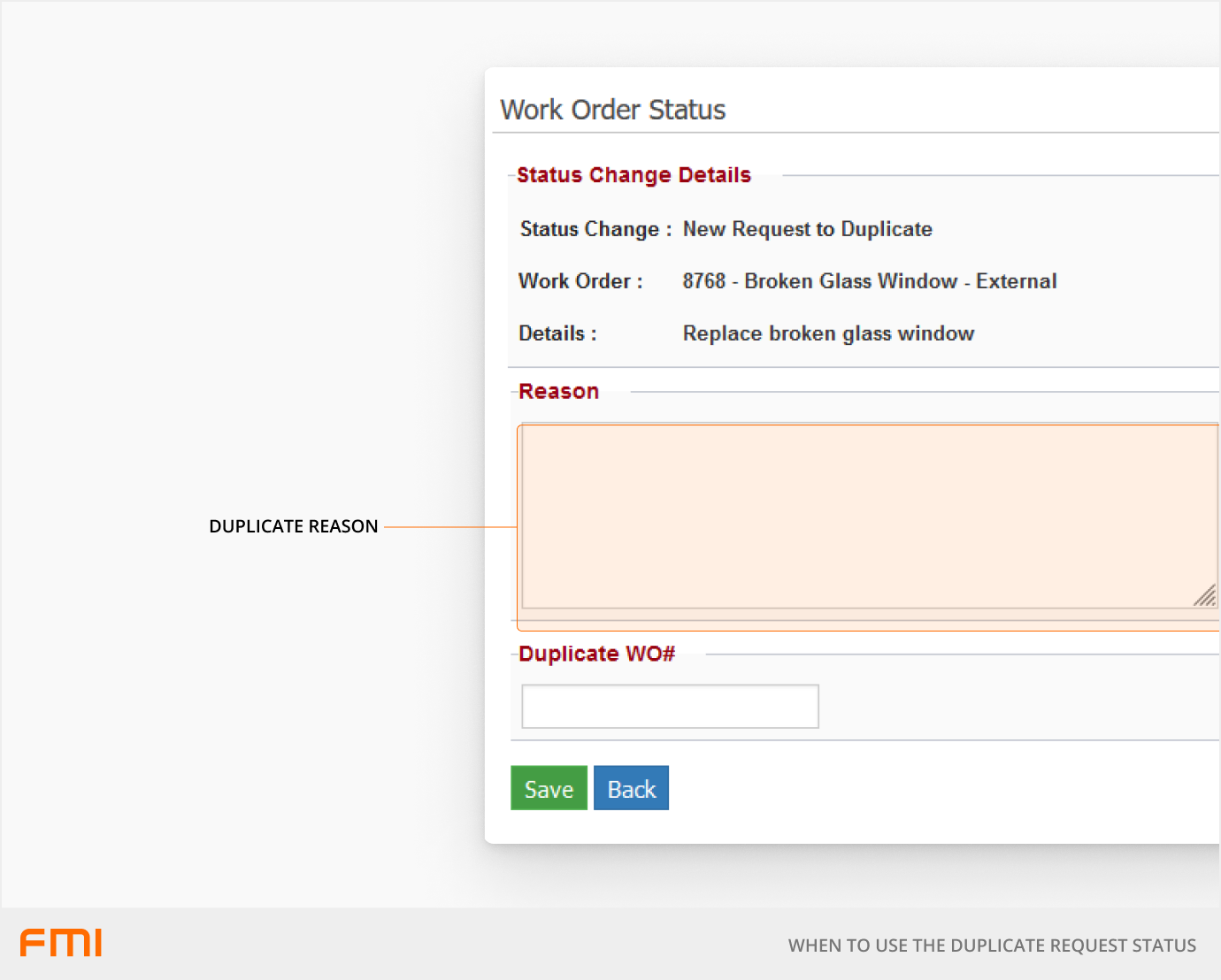Click the orange callout connector line

(x=449, y=527)
